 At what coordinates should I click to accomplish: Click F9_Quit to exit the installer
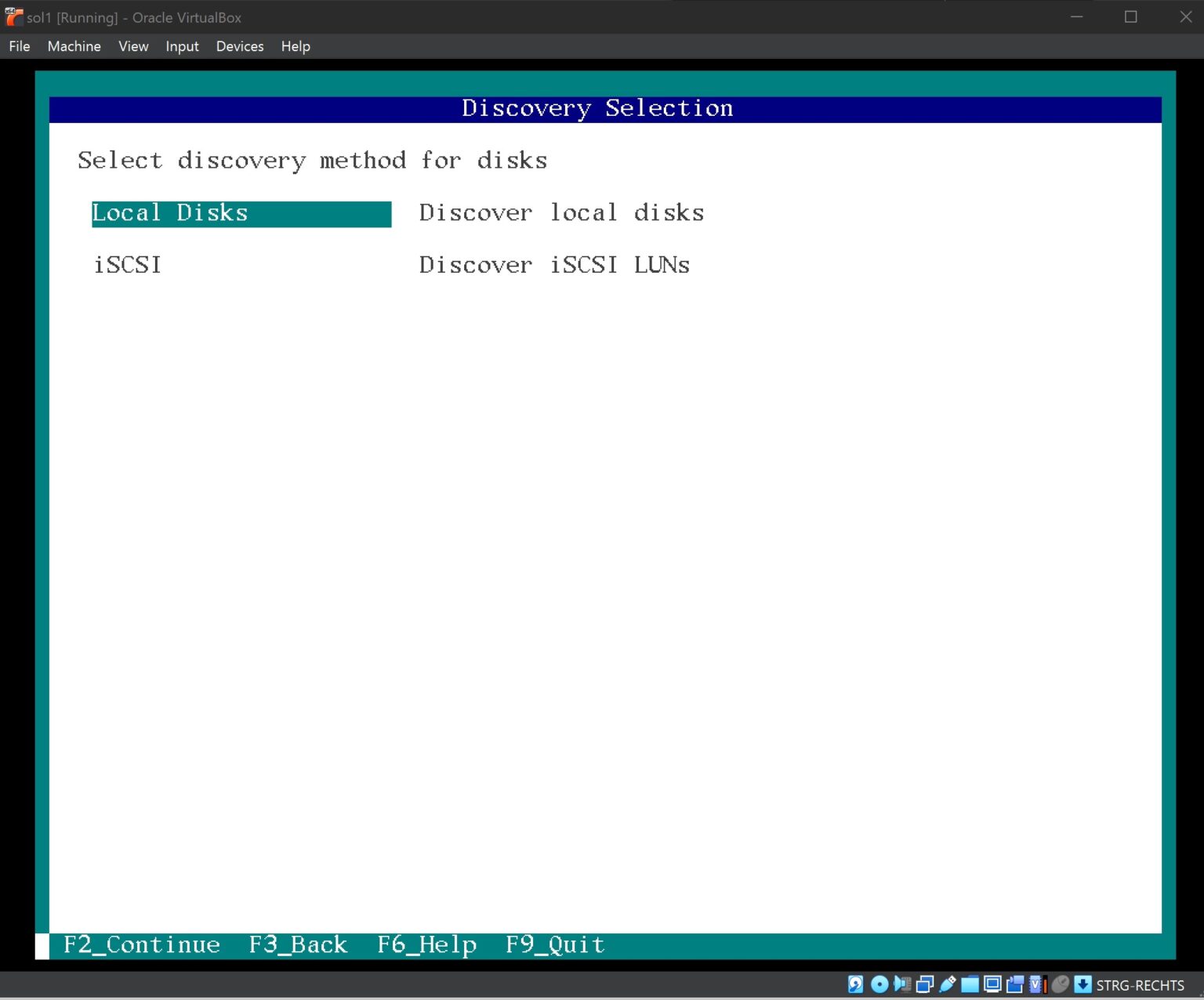click(555, 944)
